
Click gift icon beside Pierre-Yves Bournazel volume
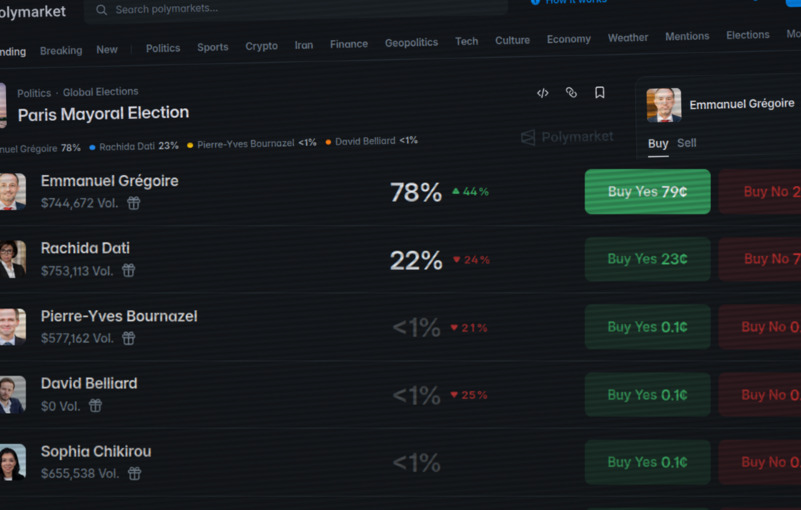(x=128, y=338)
